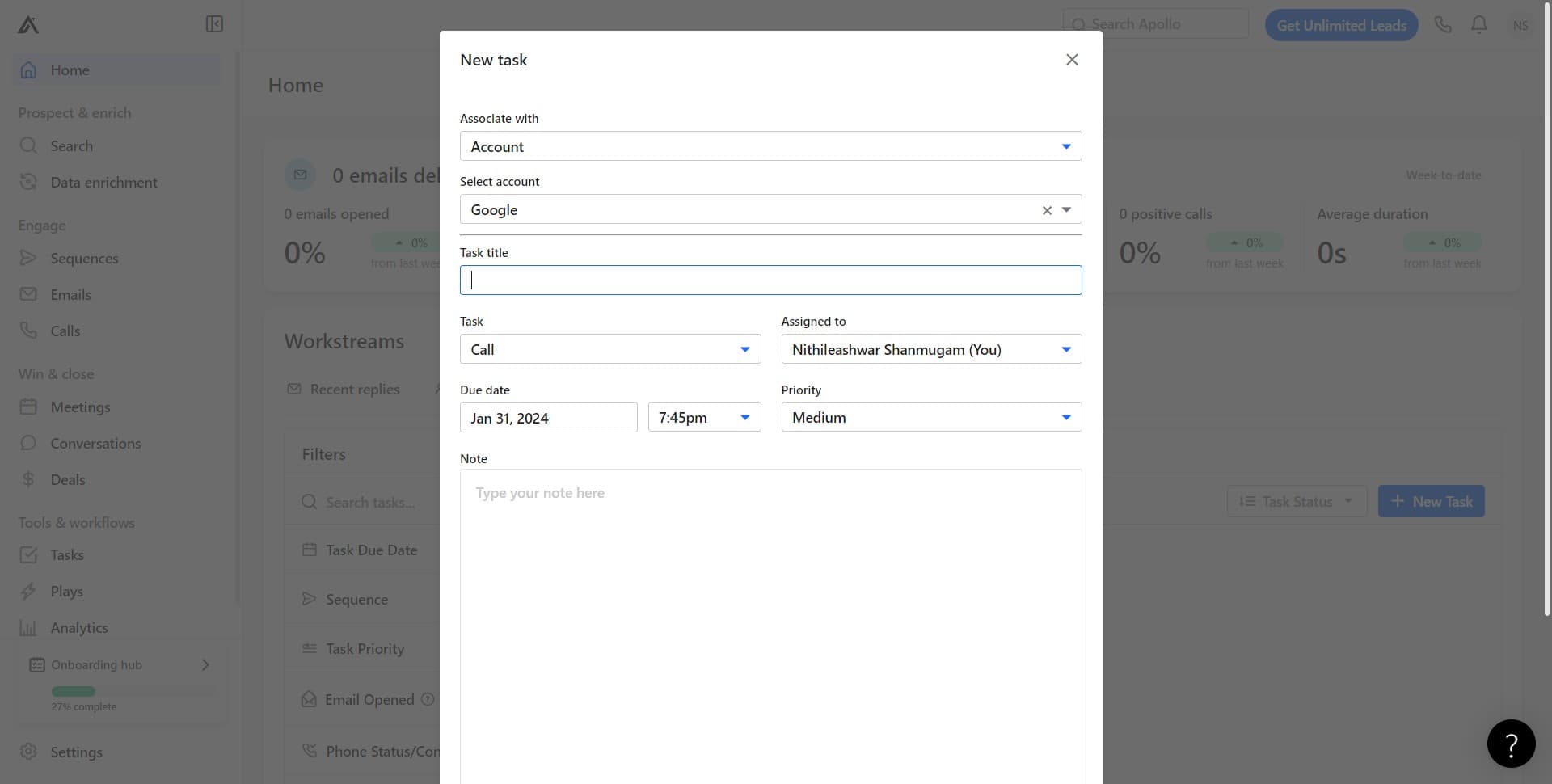Viewport: 1552px width, 784px height.
Task: Expand the Onboarding hub panel
Action: click(x=205, y=664)
